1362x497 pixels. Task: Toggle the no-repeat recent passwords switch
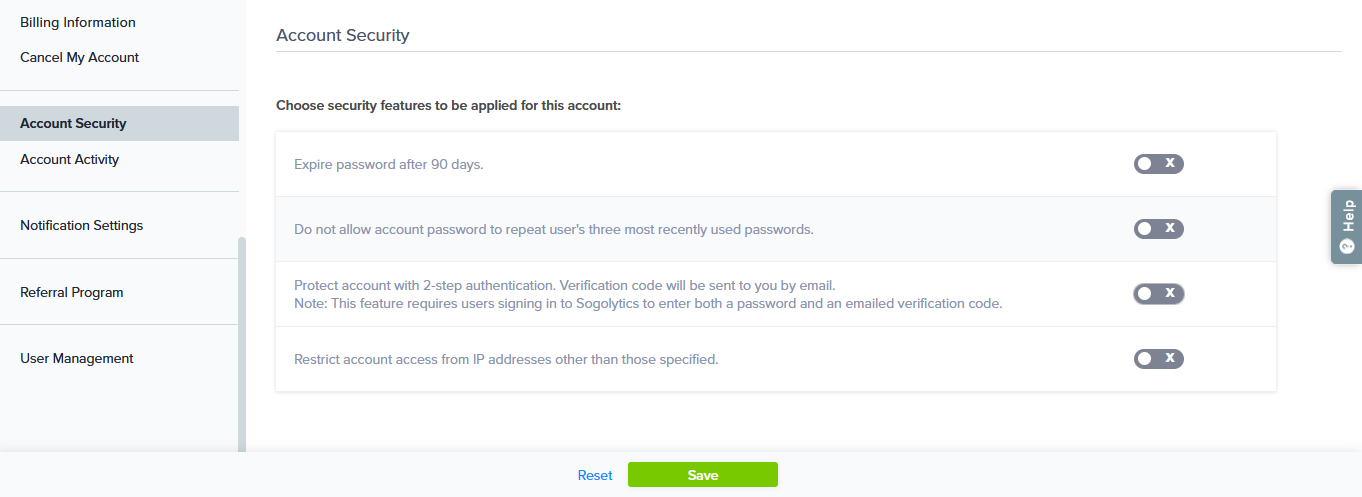pos(1158,229)
